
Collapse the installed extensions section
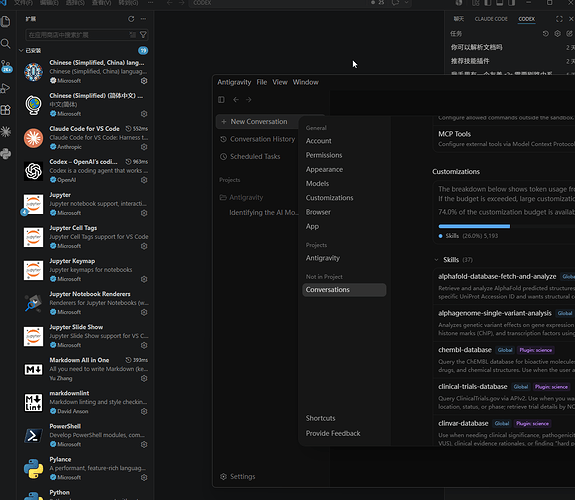tap(21, 50)
